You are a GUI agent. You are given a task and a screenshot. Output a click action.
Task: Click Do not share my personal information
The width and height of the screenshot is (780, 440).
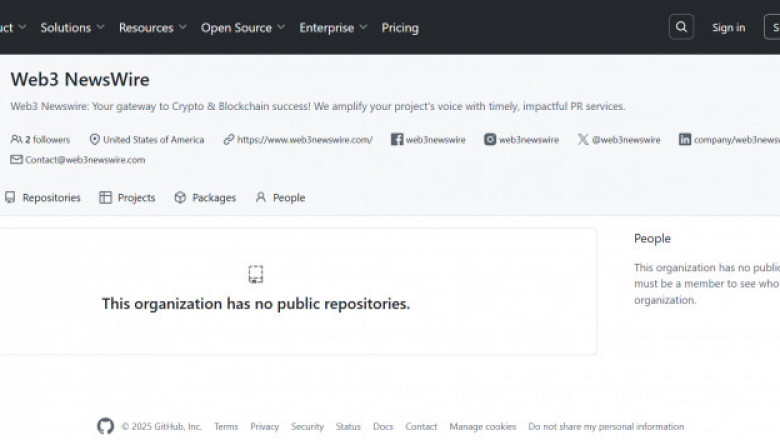tap(606, 426)
